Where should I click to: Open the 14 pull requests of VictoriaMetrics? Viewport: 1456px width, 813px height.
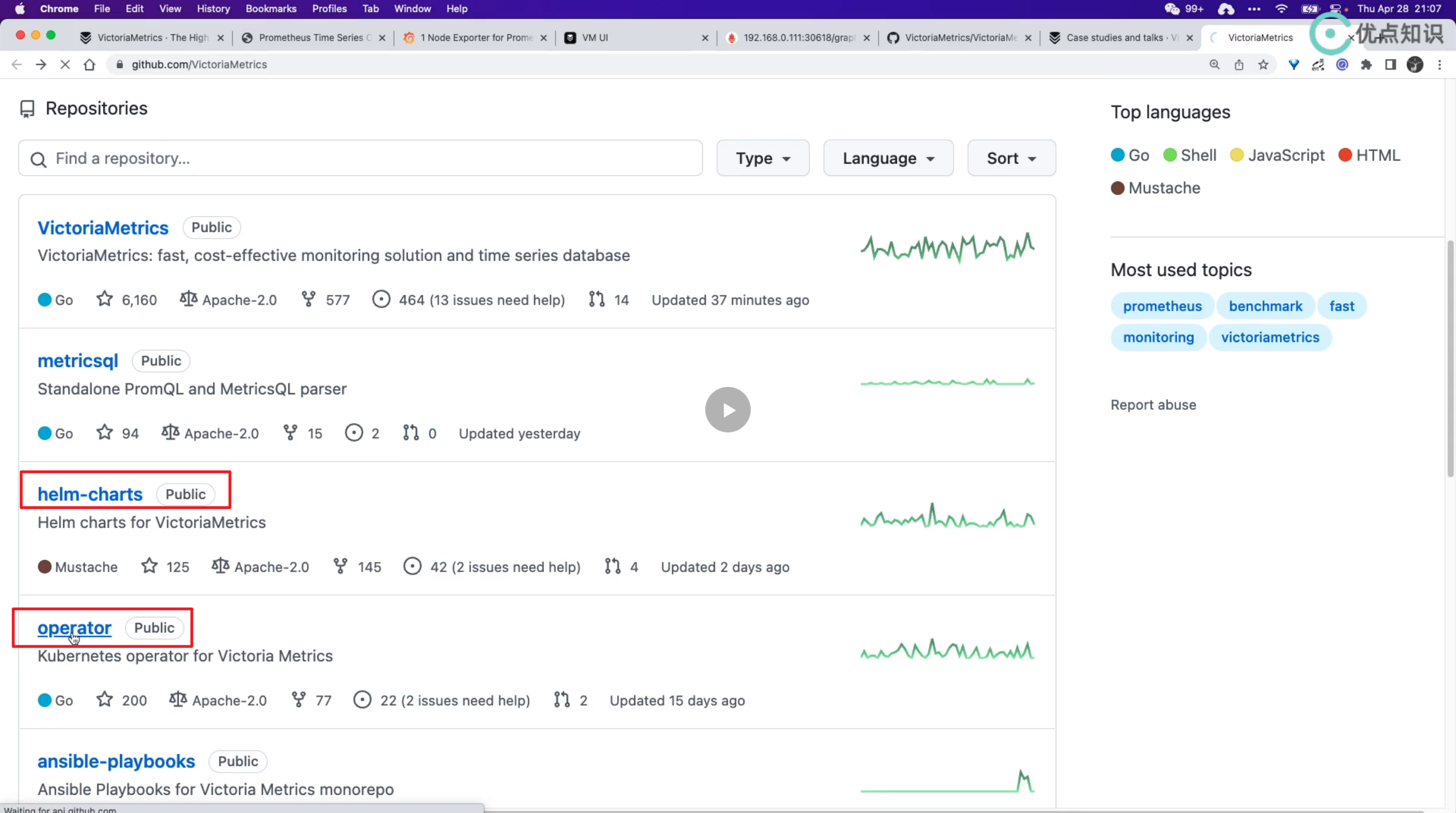pos(609,300)
